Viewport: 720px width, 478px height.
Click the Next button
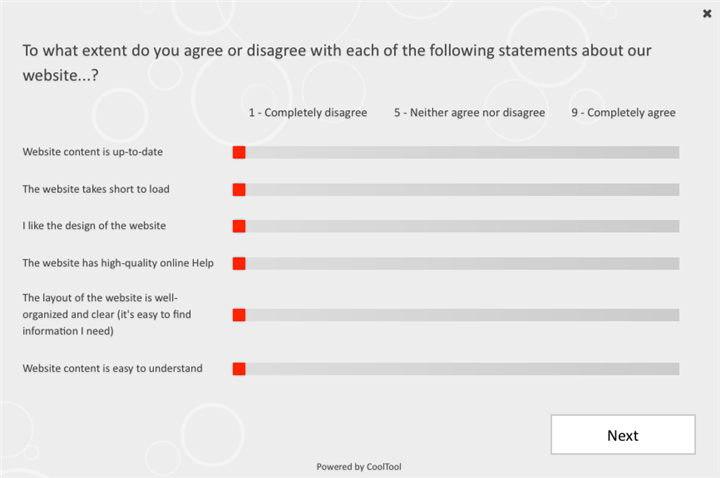pos(622,435)
